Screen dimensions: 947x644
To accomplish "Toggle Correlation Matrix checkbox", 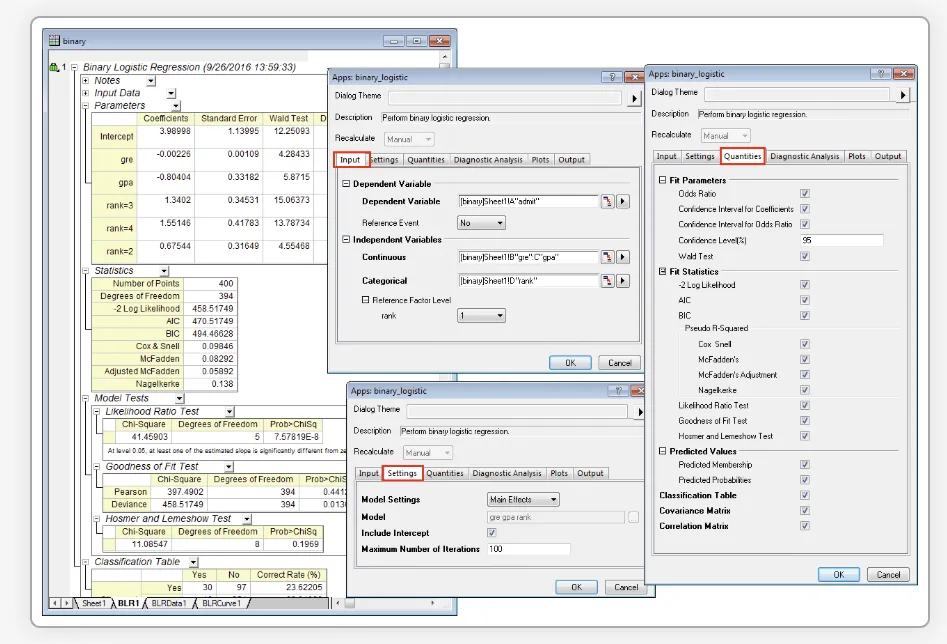I will (x=804, y=526).
